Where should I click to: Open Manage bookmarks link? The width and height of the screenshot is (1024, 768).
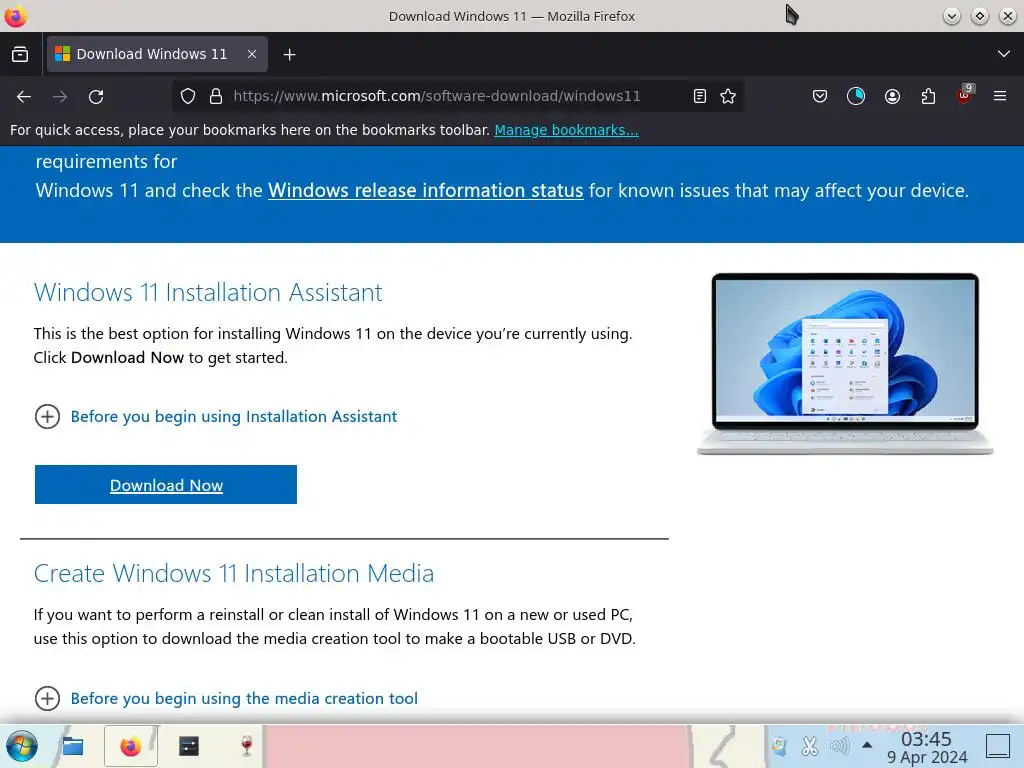point(566,130)
